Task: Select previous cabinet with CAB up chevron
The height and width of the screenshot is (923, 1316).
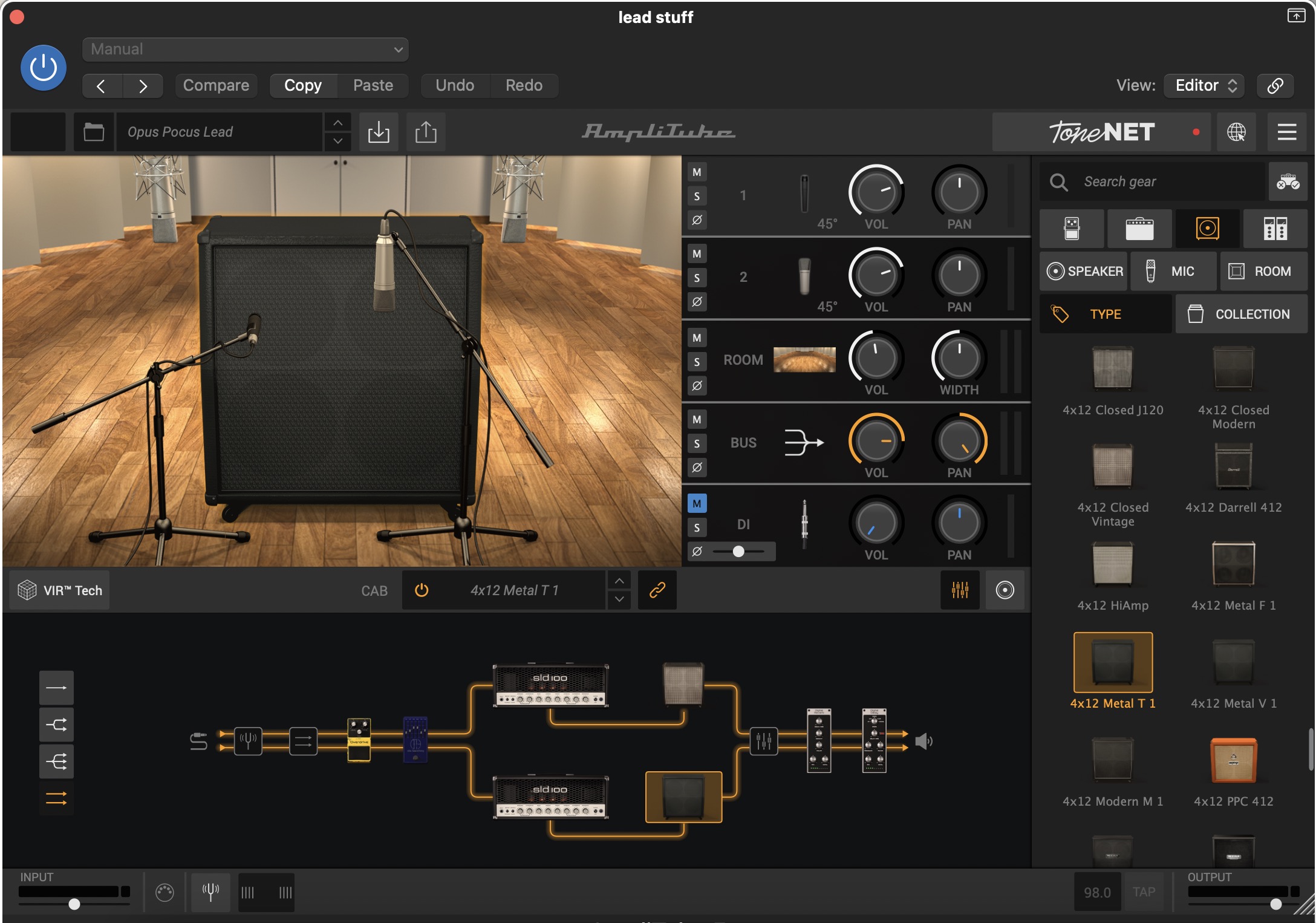Action: (619, 581)
